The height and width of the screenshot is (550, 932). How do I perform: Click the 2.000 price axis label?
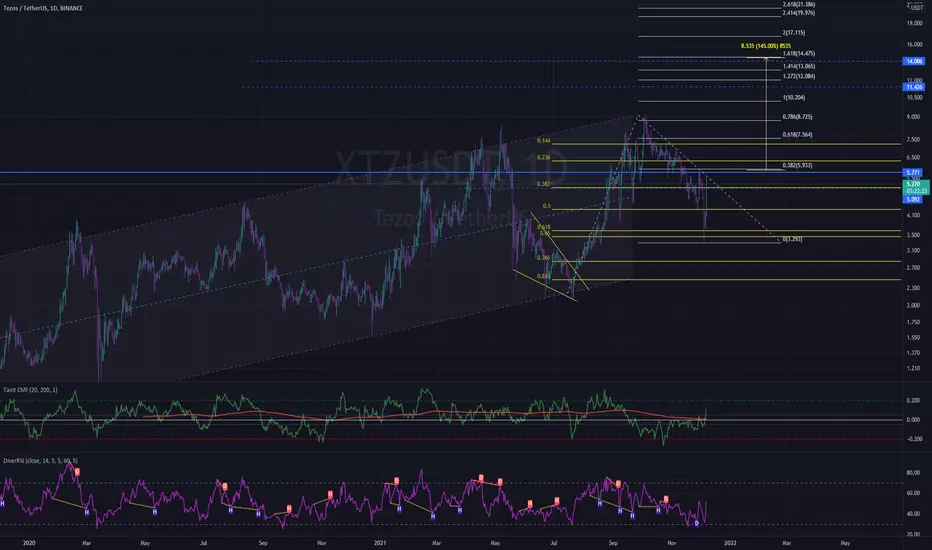click(912, 306)
